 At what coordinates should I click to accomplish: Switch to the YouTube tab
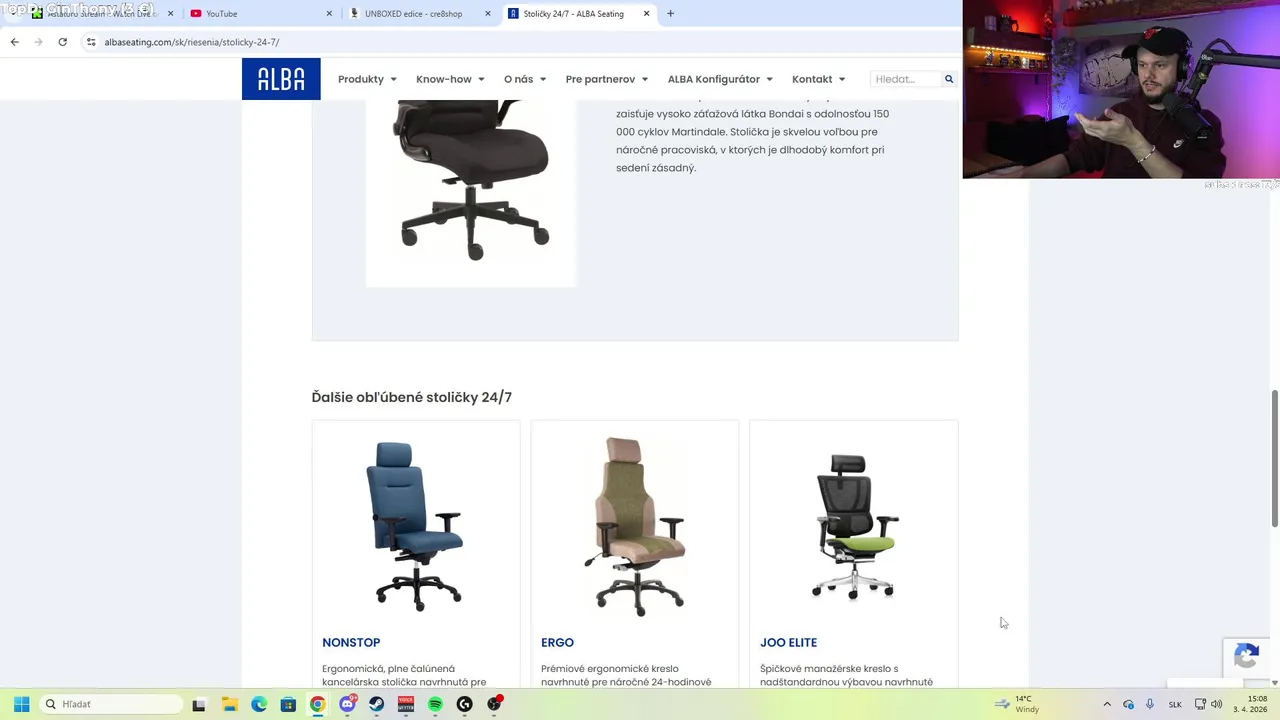(x=260, y=14)
